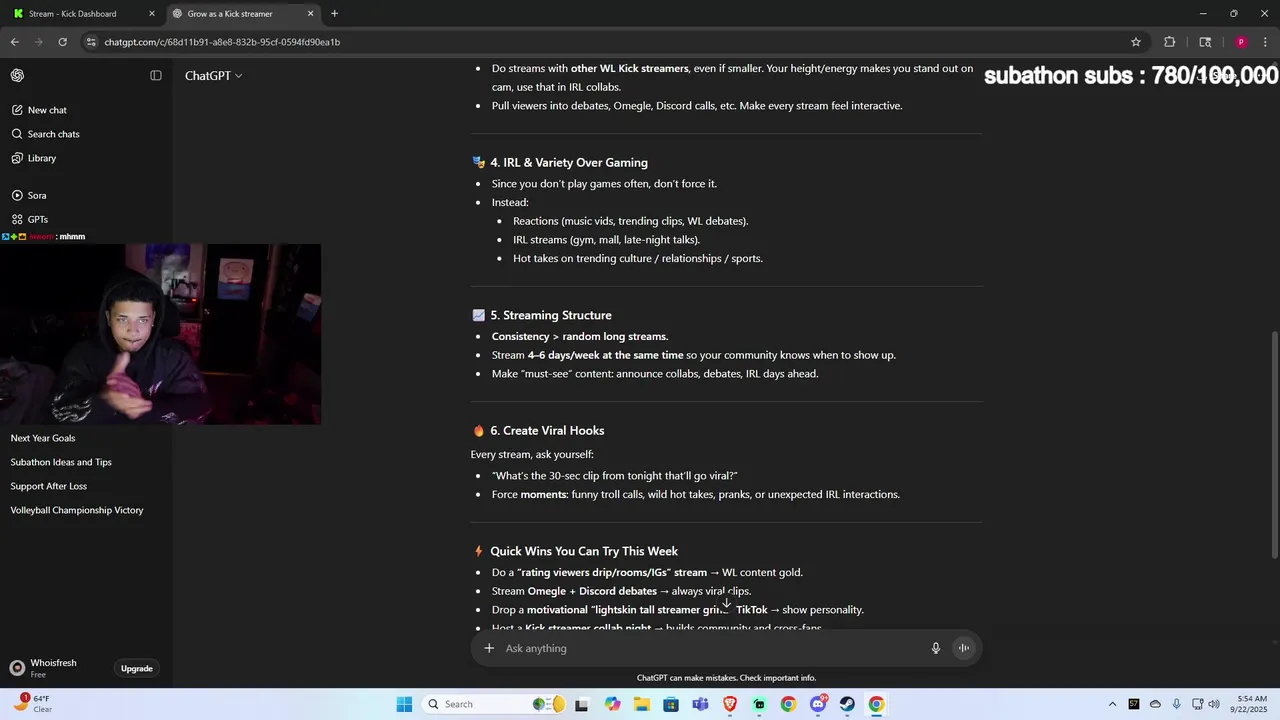The image size is (1280, 720).
Task: Bookmark this page with the star icon
Action: click(x=1136, y=42)
